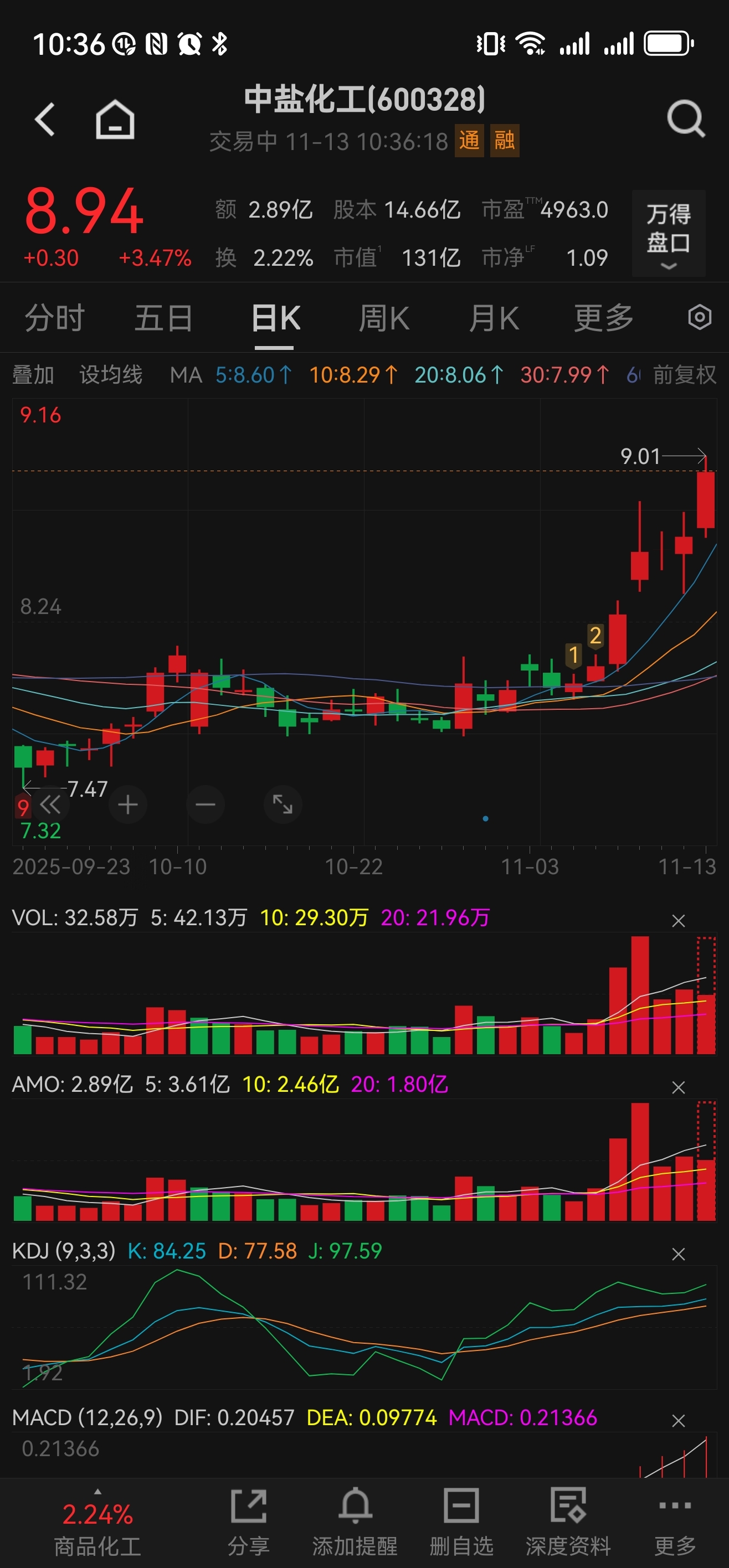Tap signal marker 2 on chart

(x=595, y=636)
